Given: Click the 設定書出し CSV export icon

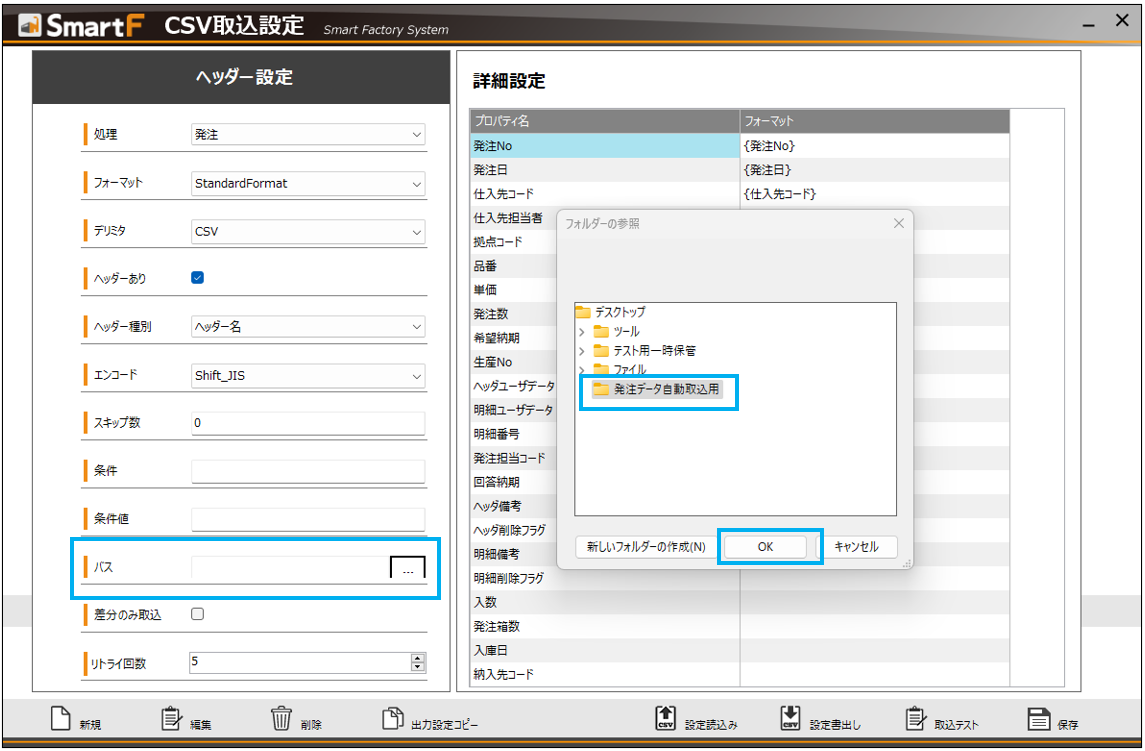Looking at the screenshot, I should coord(790,719).
